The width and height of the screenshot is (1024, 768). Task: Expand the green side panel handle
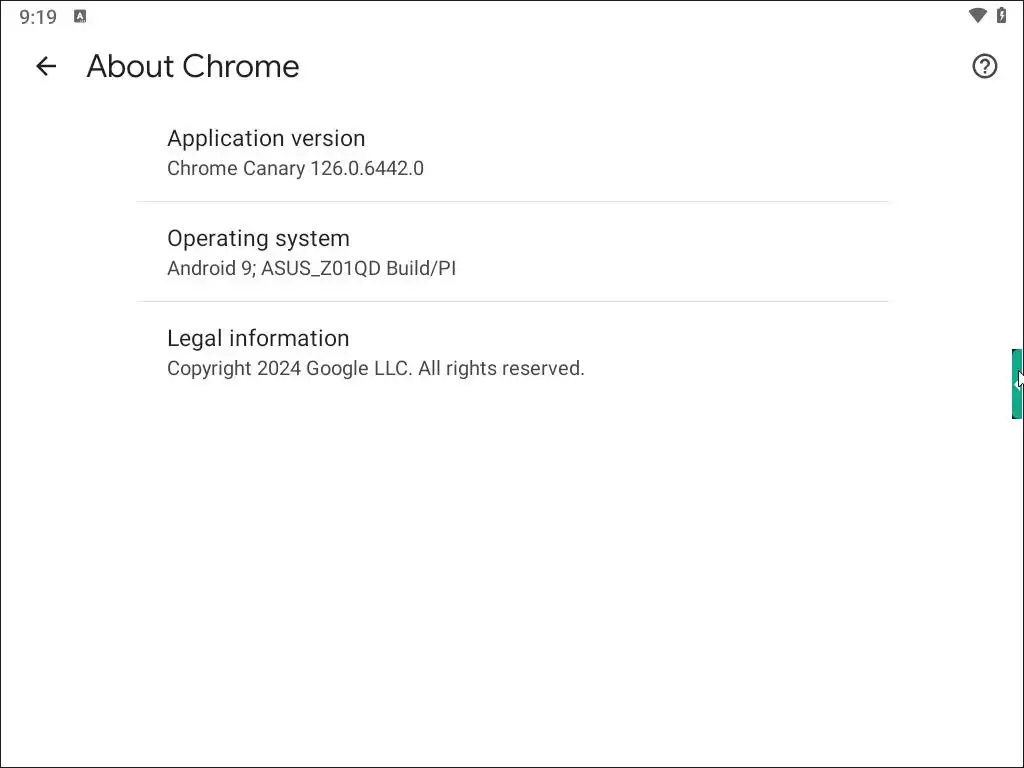[1017, 383]
